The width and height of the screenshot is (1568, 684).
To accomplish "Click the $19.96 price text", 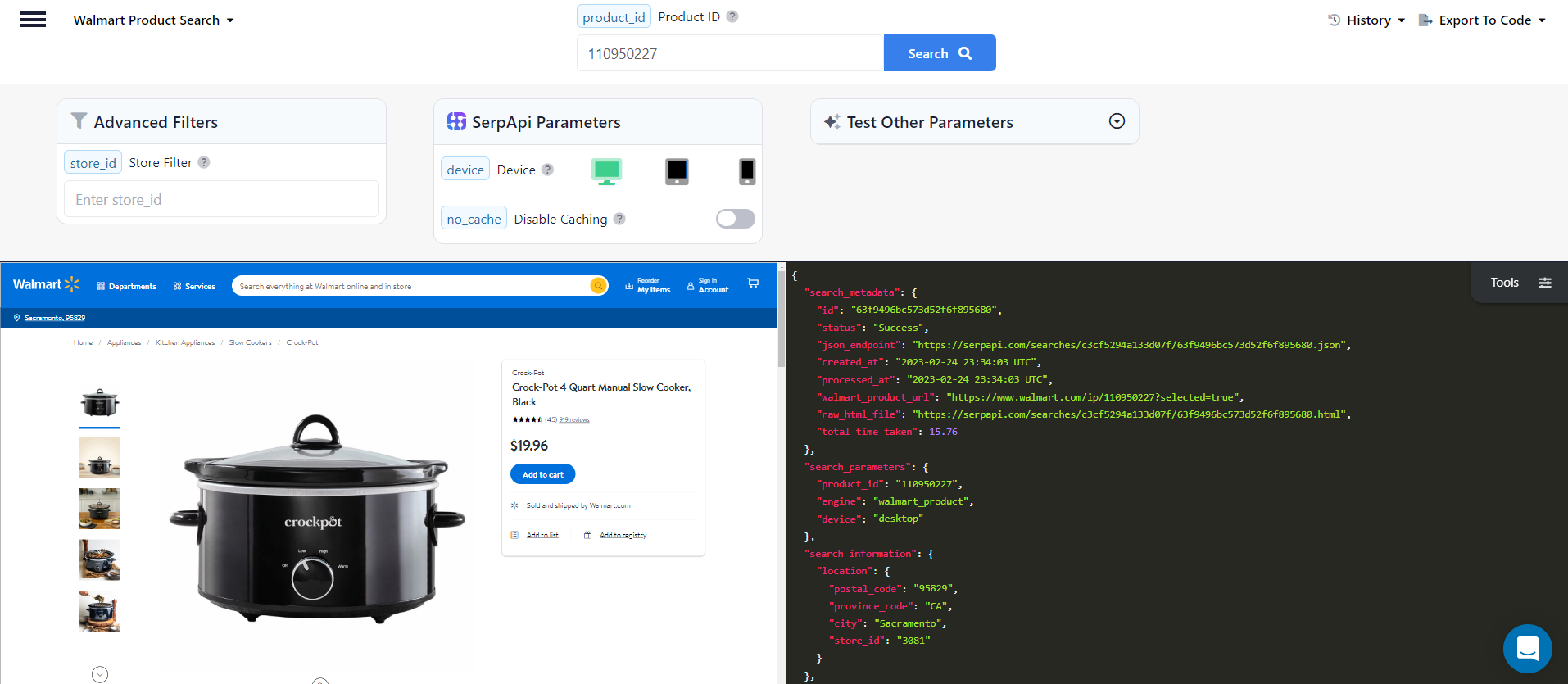I will 529,446.
